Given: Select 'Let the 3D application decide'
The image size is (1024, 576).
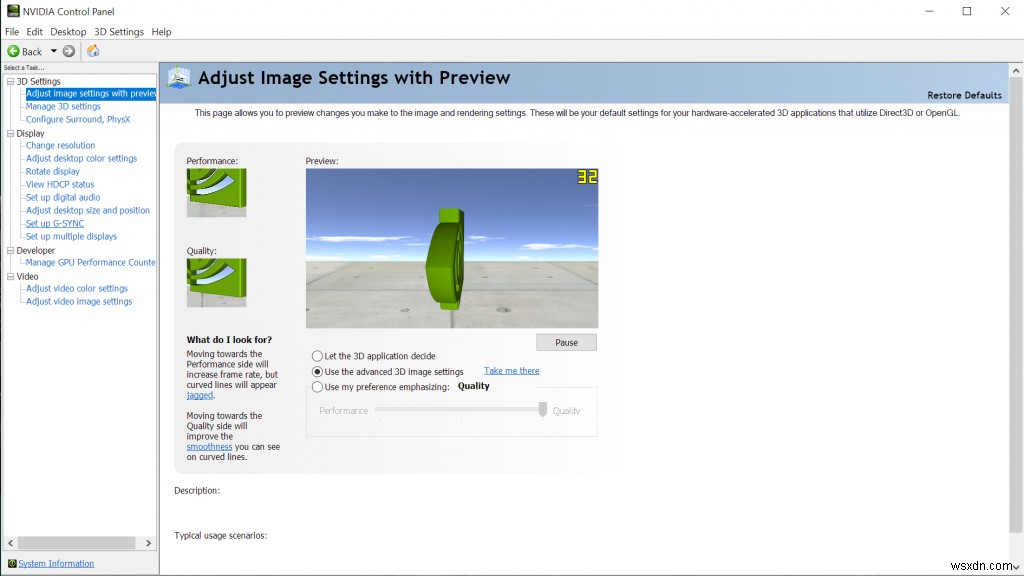Looking at the screenshot, I should click(317, 355).
